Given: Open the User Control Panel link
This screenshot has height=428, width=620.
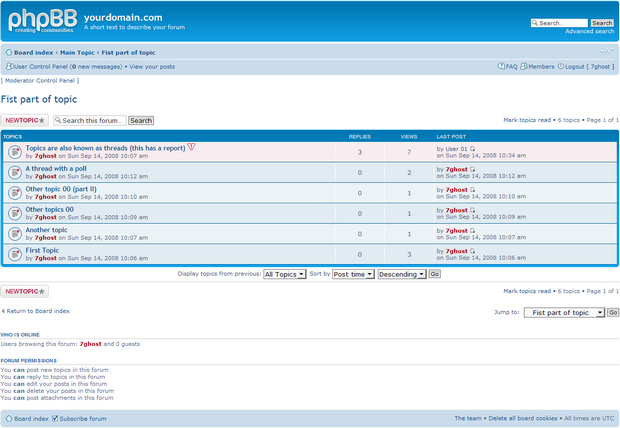Looking at the screenshot, I should (41, 66).
